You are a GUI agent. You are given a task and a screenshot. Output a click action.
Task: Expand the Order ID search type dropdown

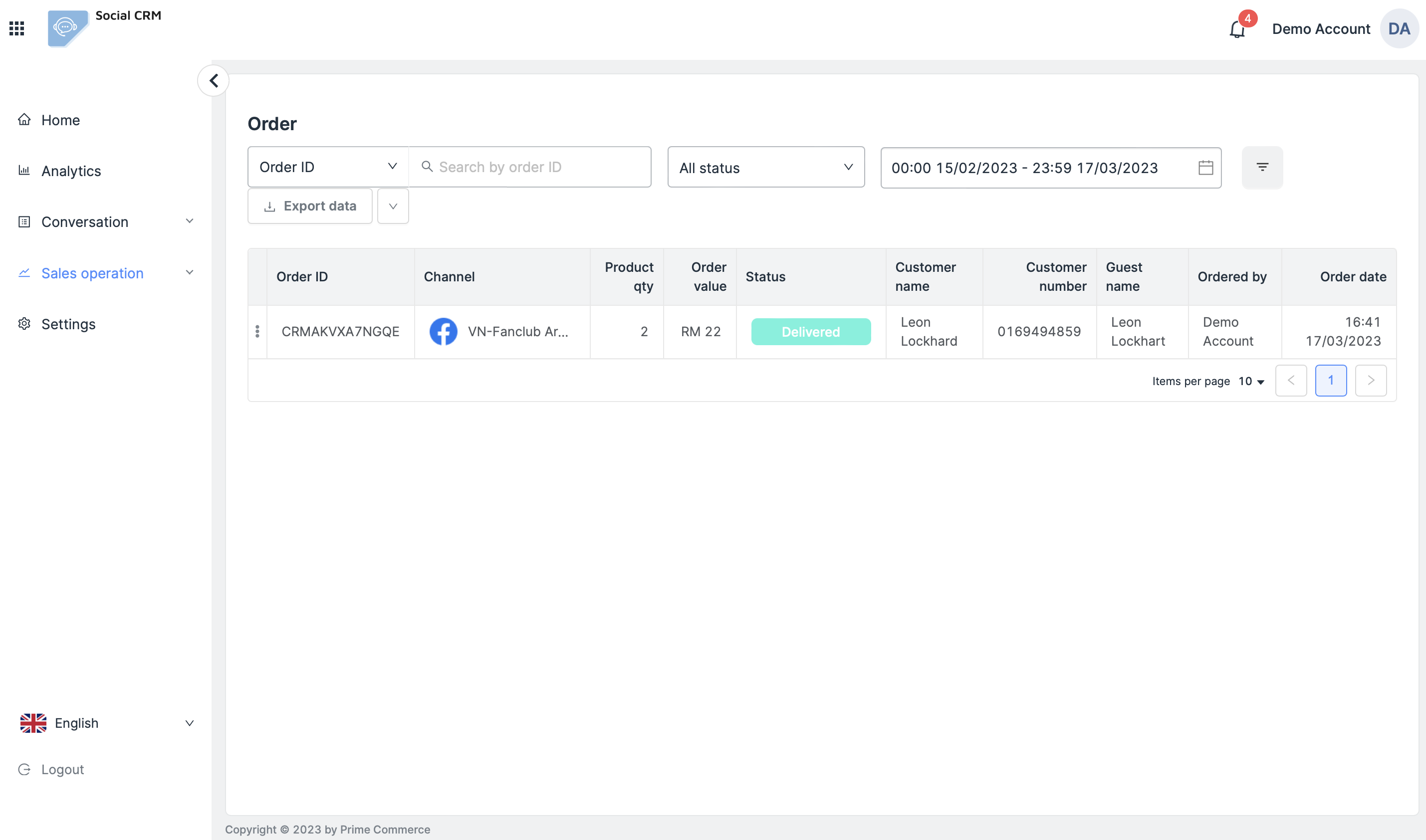click(328, 167)
